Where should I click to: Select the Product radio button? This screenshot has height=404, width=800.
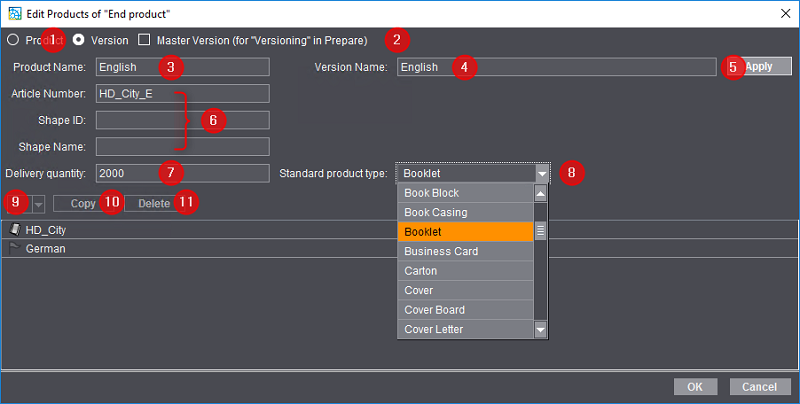click(12, 41)
